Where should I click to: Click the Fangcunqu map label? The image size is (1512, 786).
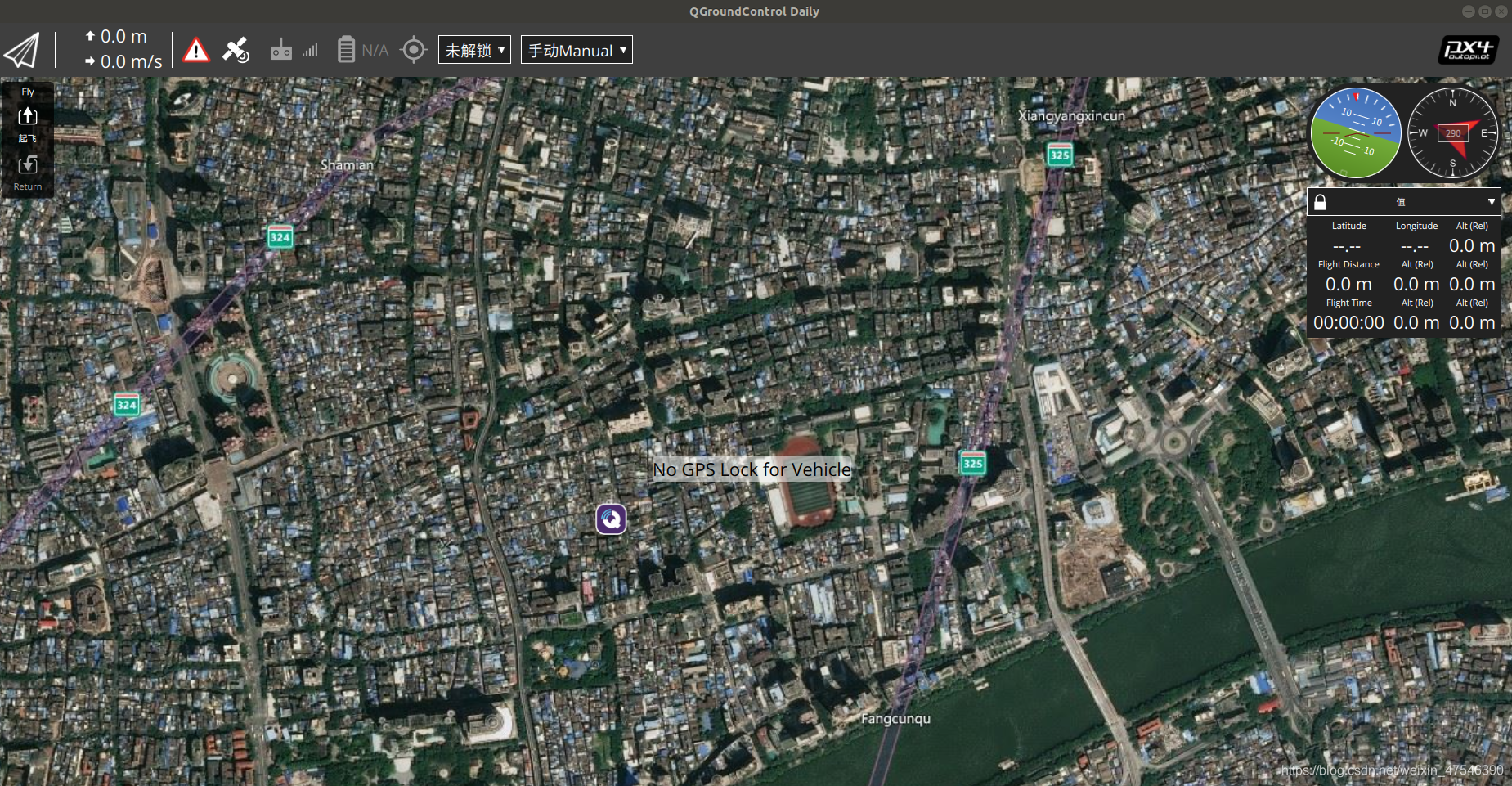coord(895,719)
